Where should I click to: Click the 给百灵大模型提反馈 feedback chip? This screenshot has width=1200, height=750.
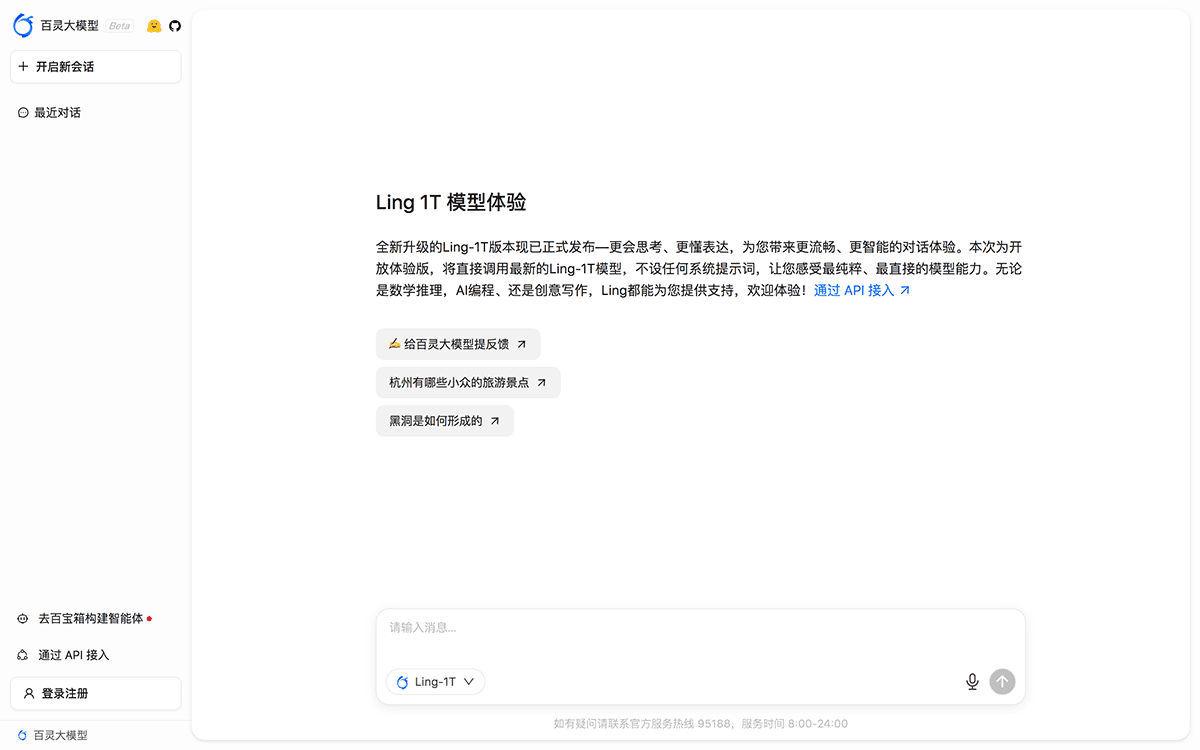457,343
